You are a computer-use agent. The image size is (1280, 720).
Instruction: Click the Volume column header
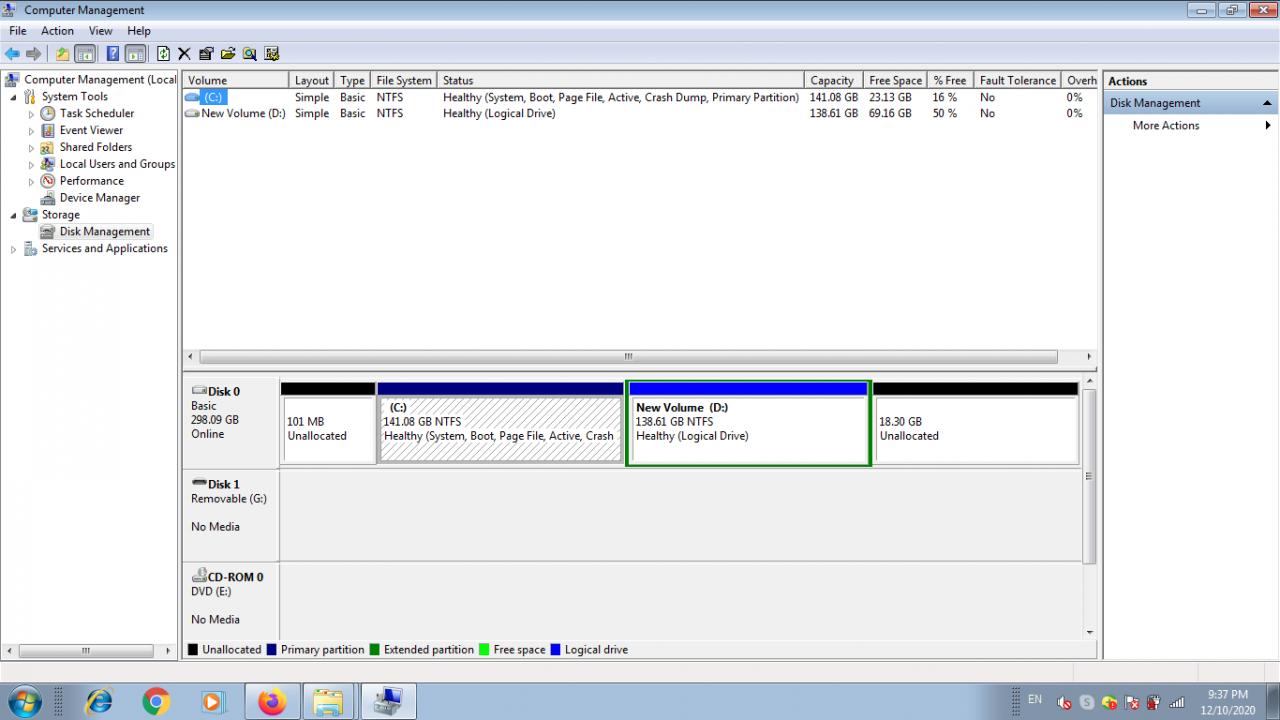pos(236,80)
